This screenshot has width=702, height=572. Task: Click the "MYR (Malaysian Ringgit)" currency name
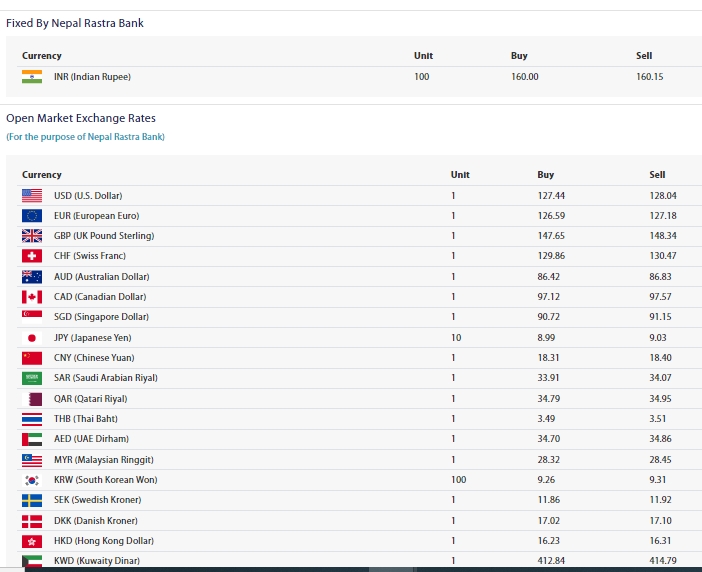(x=104, y=460)
